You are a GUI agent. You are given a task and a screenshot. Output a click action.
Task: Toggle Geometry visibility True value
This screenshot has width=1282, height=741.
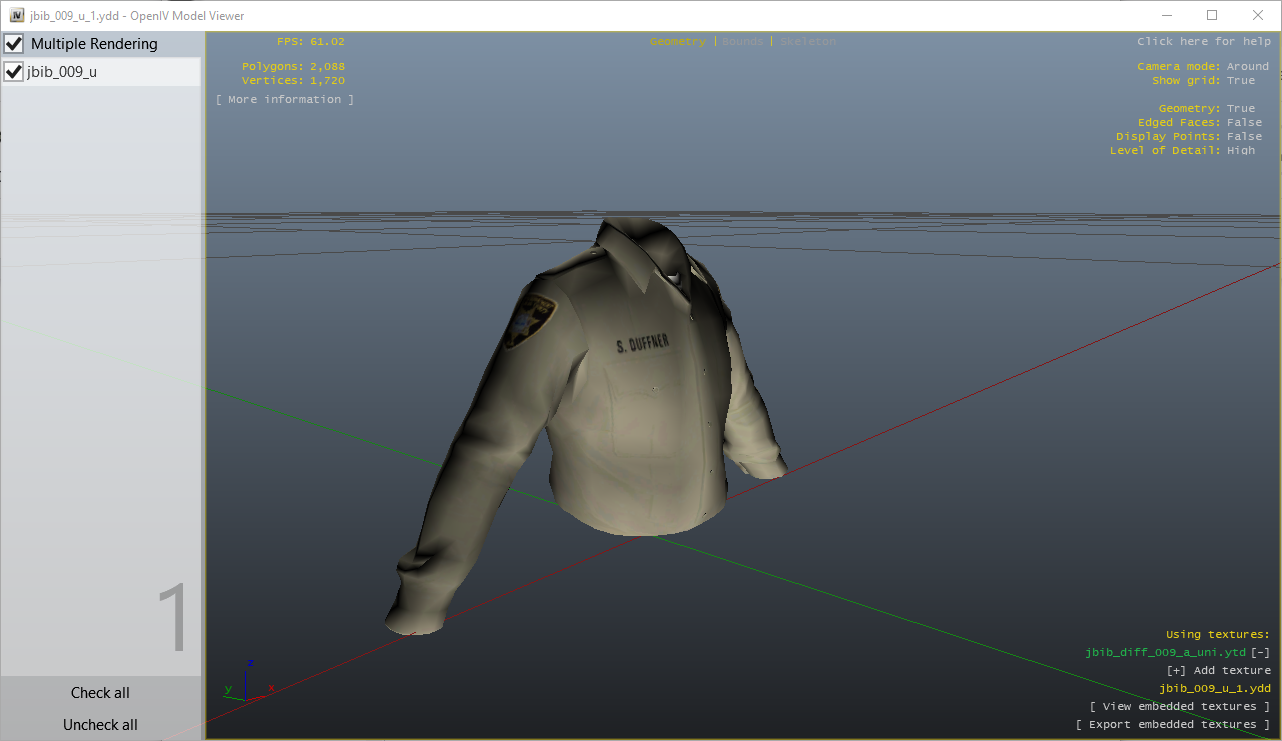pyautogui.click(x=1240, y=109)
